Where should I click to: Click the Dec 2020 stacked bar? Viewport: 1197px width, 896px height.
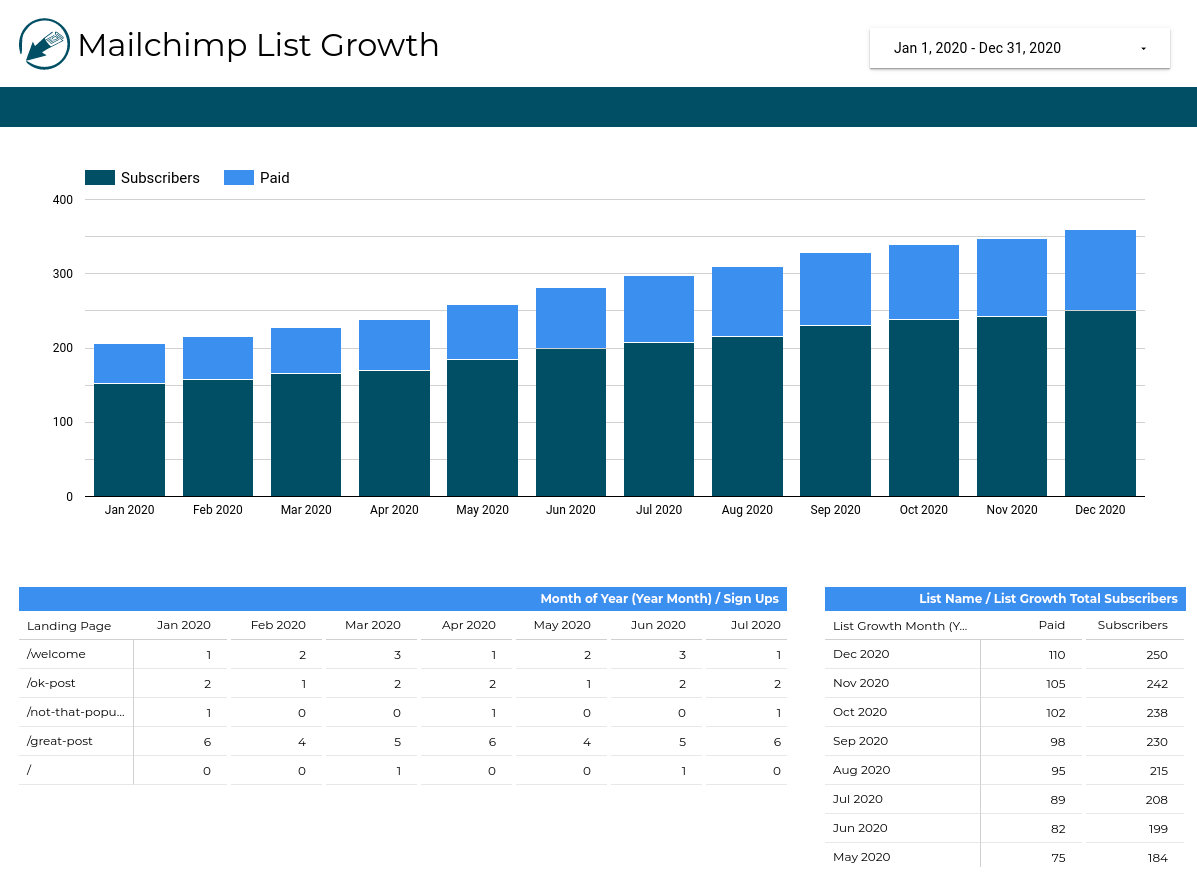[x=1100, y=360]
